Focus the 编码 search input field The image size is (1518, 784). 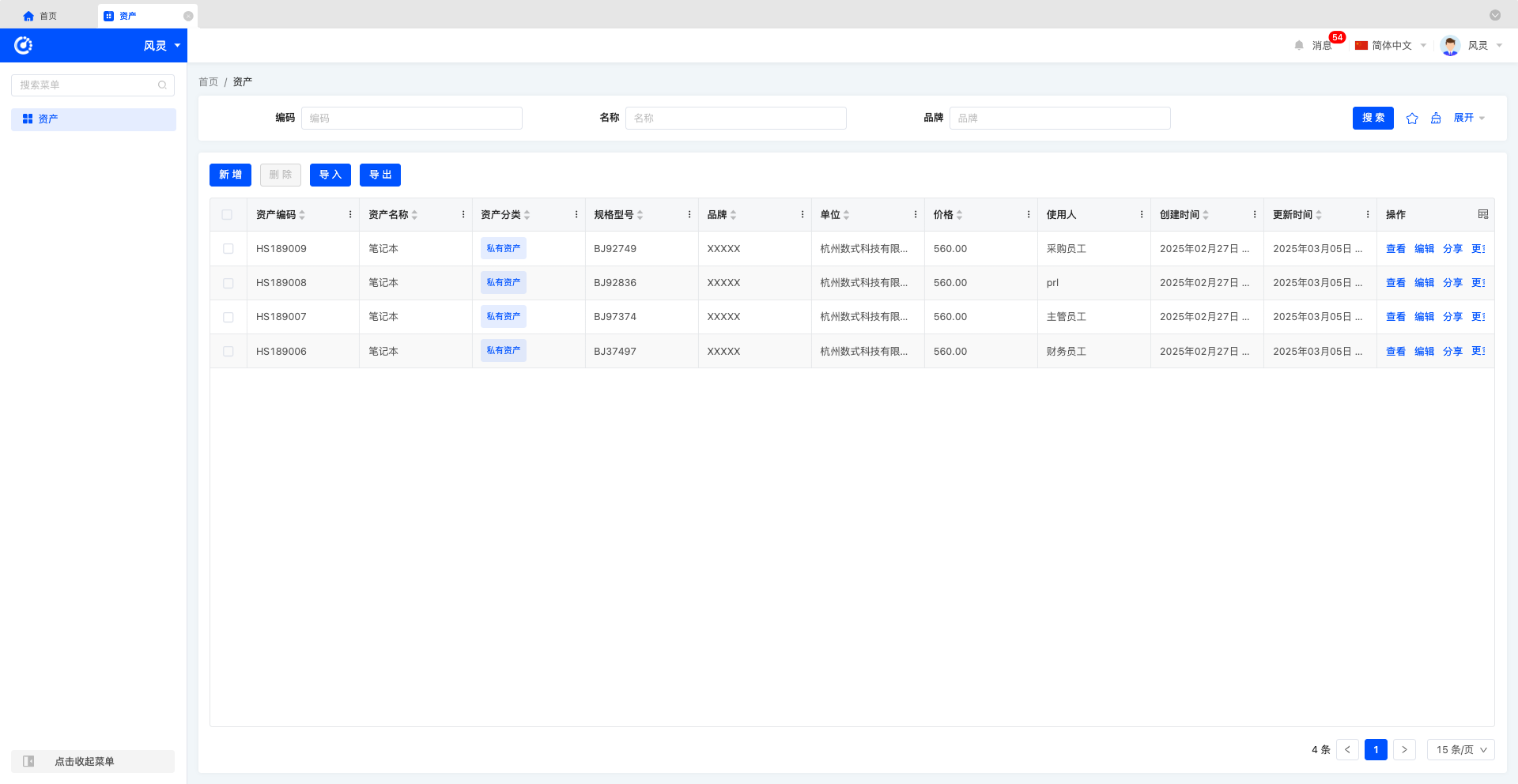coord(411,119)
